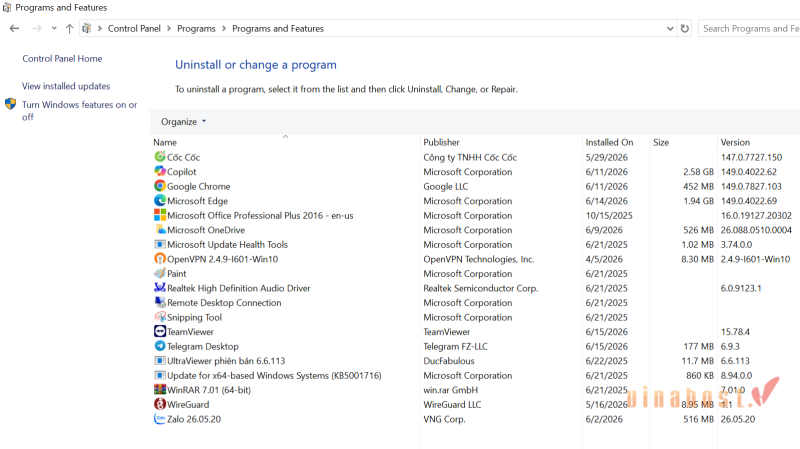Select the WinRAR 7.01 (64-bit) name
Viewport: 800px width, 449px height.
(209, 390)
